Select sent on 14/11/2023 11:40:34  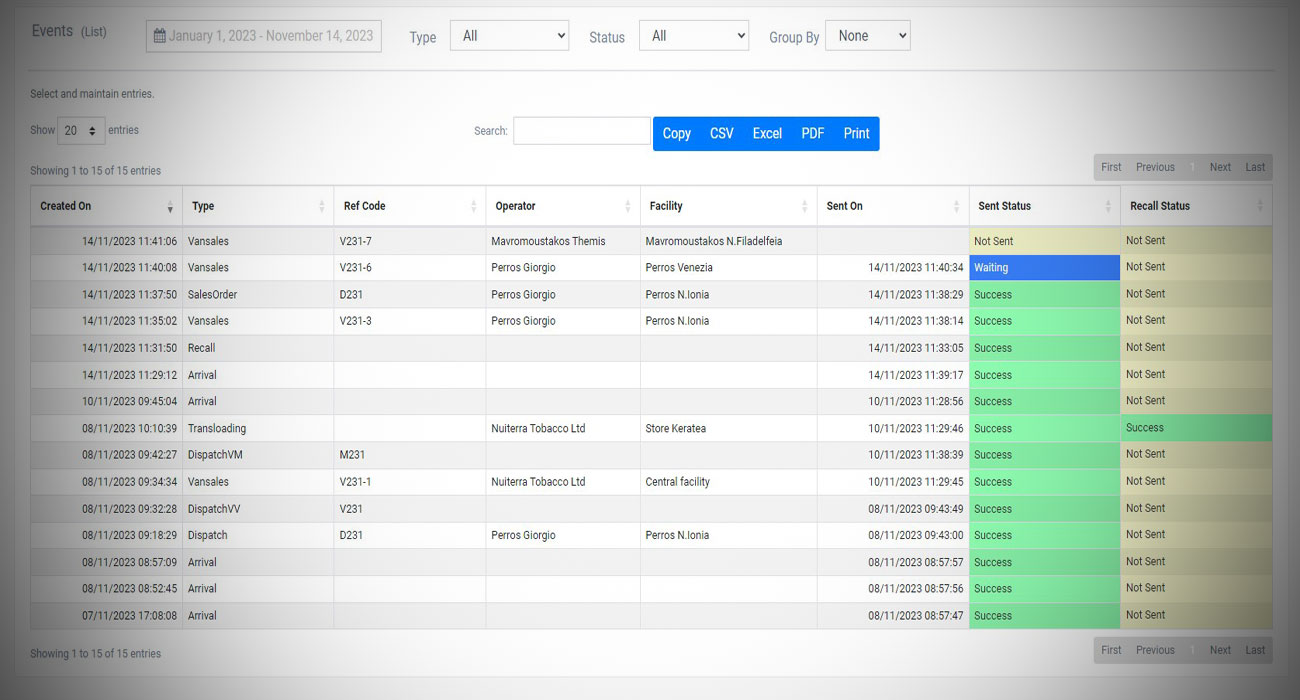(916, 268)
